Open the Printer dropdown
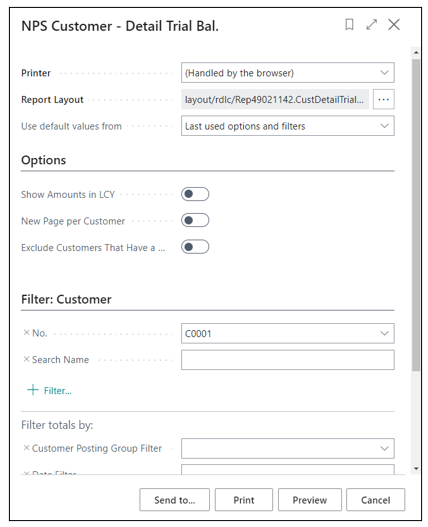 pos(288,73)
